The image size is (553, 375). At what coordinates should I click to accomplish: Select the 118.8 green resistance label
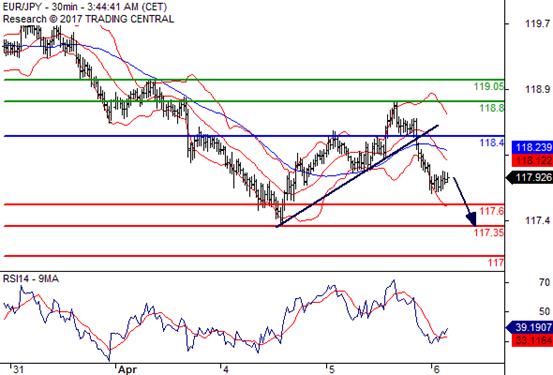coord(492,108)
